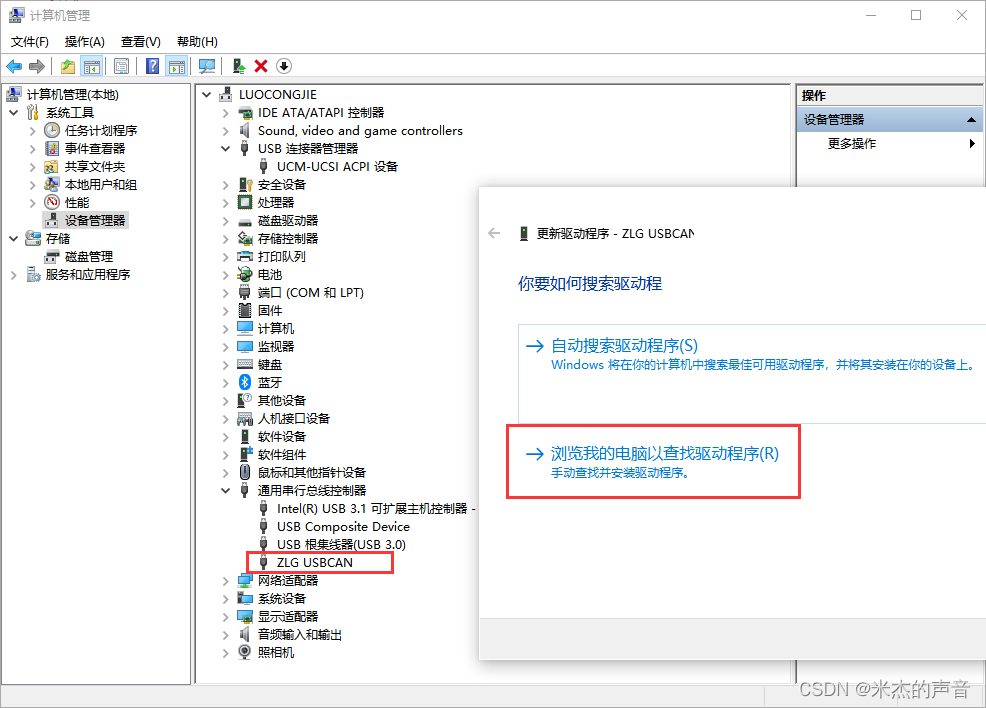986x708 pixels.
Task: Collapse the 存储 tree node
Action: tap(14, 239)
